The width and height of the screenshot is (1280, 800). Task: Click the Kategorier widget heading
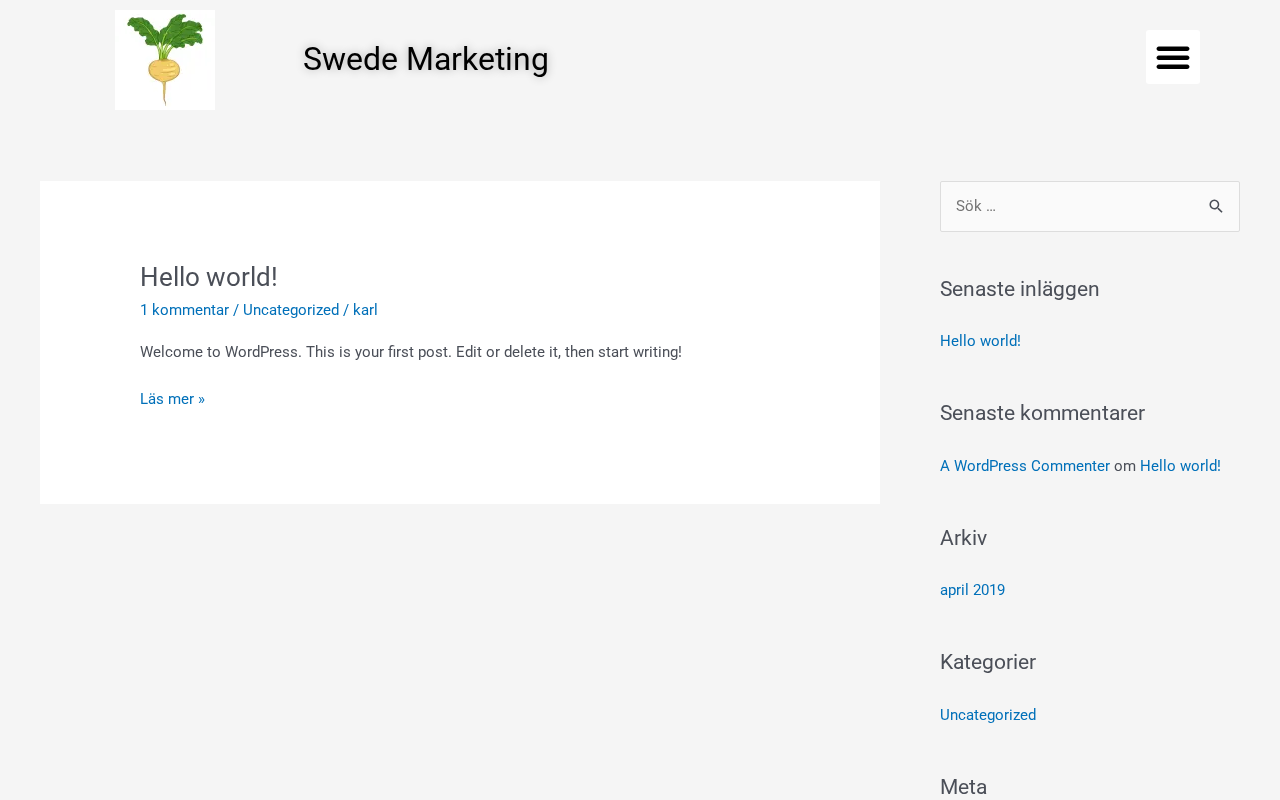pyautogui.click(x=987, y=662)
